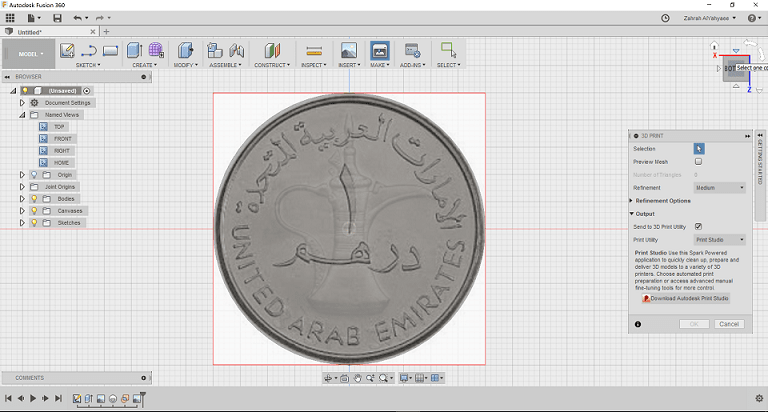772x412 pixels.
Task: Click the Orbit navigation tool
Action: pos(328,378)
